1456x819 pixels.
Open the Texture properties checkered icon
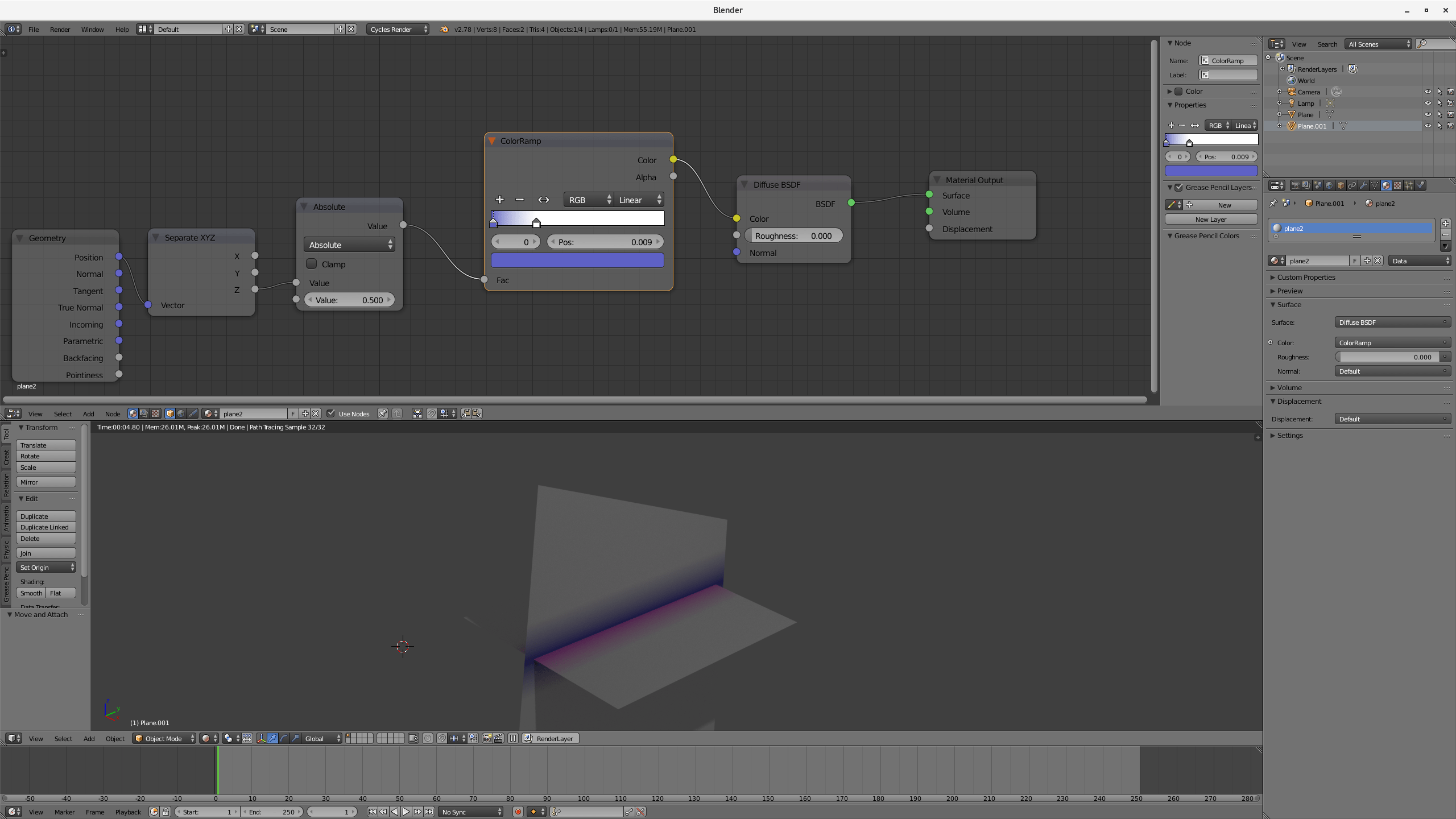[1397, 185]
